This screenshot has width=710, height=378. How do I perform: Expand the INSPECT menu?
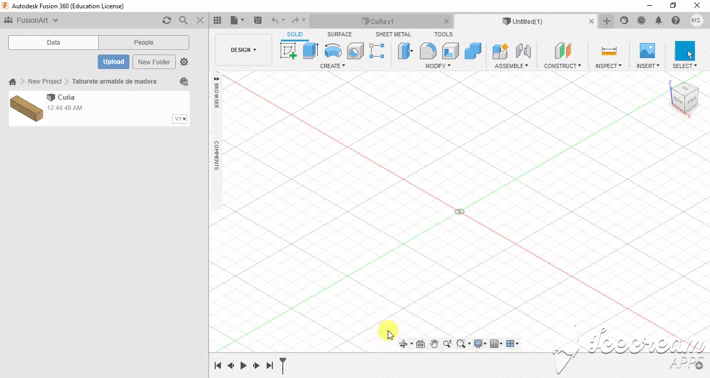click(609, 66)
